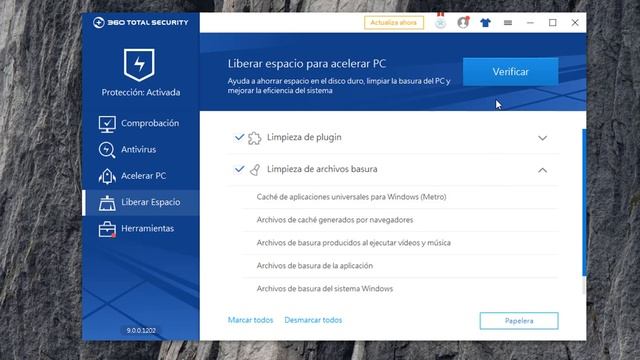The image size is (640, 360).
Task: Open the Antivirus section
Action: click(x=141, y=149)
